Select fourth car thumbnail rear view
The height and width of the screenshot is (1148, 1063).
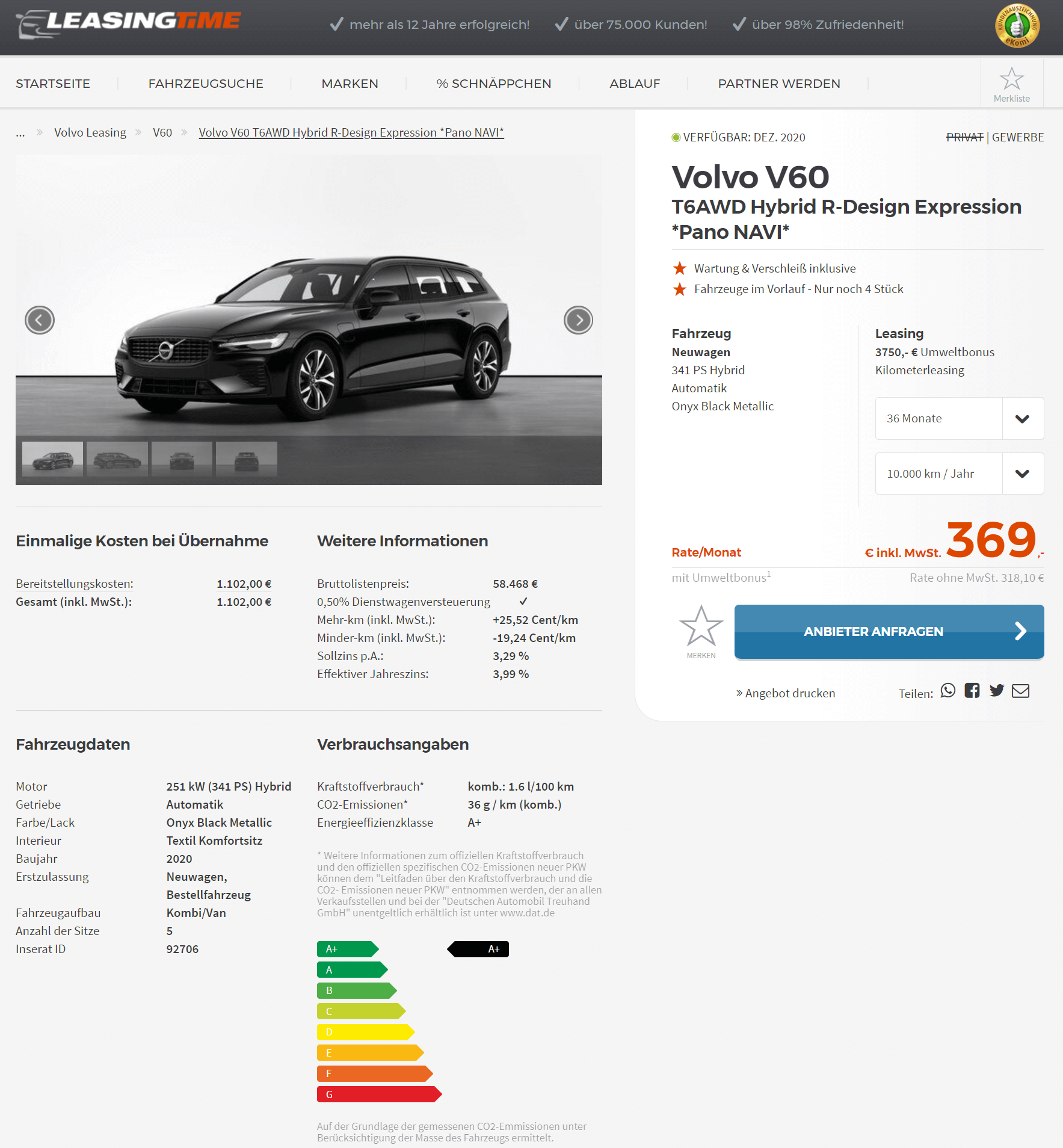[247, 459]
